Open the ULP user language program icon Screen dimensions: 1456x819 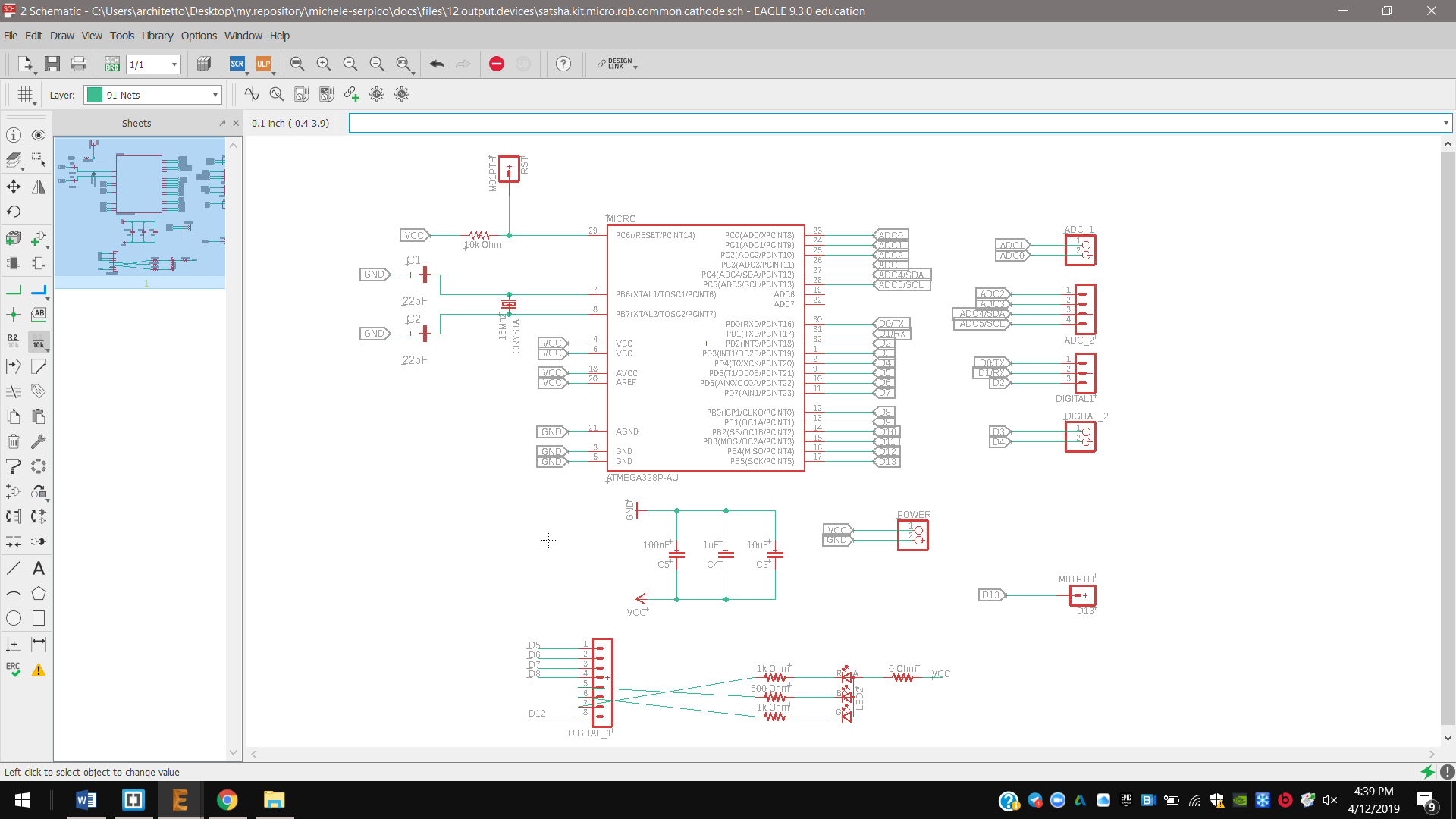[x=263, y=64]
